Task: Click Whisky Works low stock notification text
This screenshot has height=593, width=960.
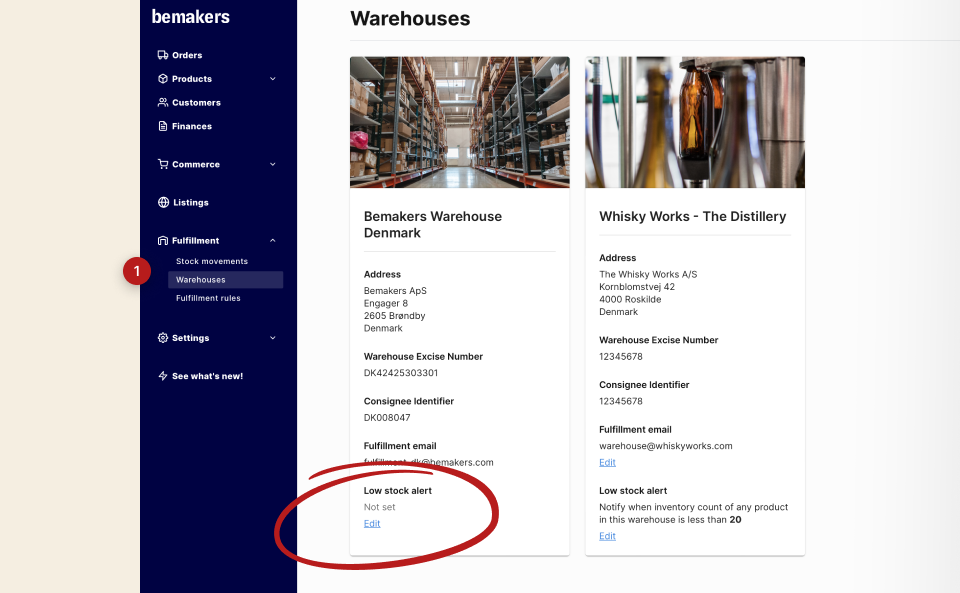Action: pos(694,513)
